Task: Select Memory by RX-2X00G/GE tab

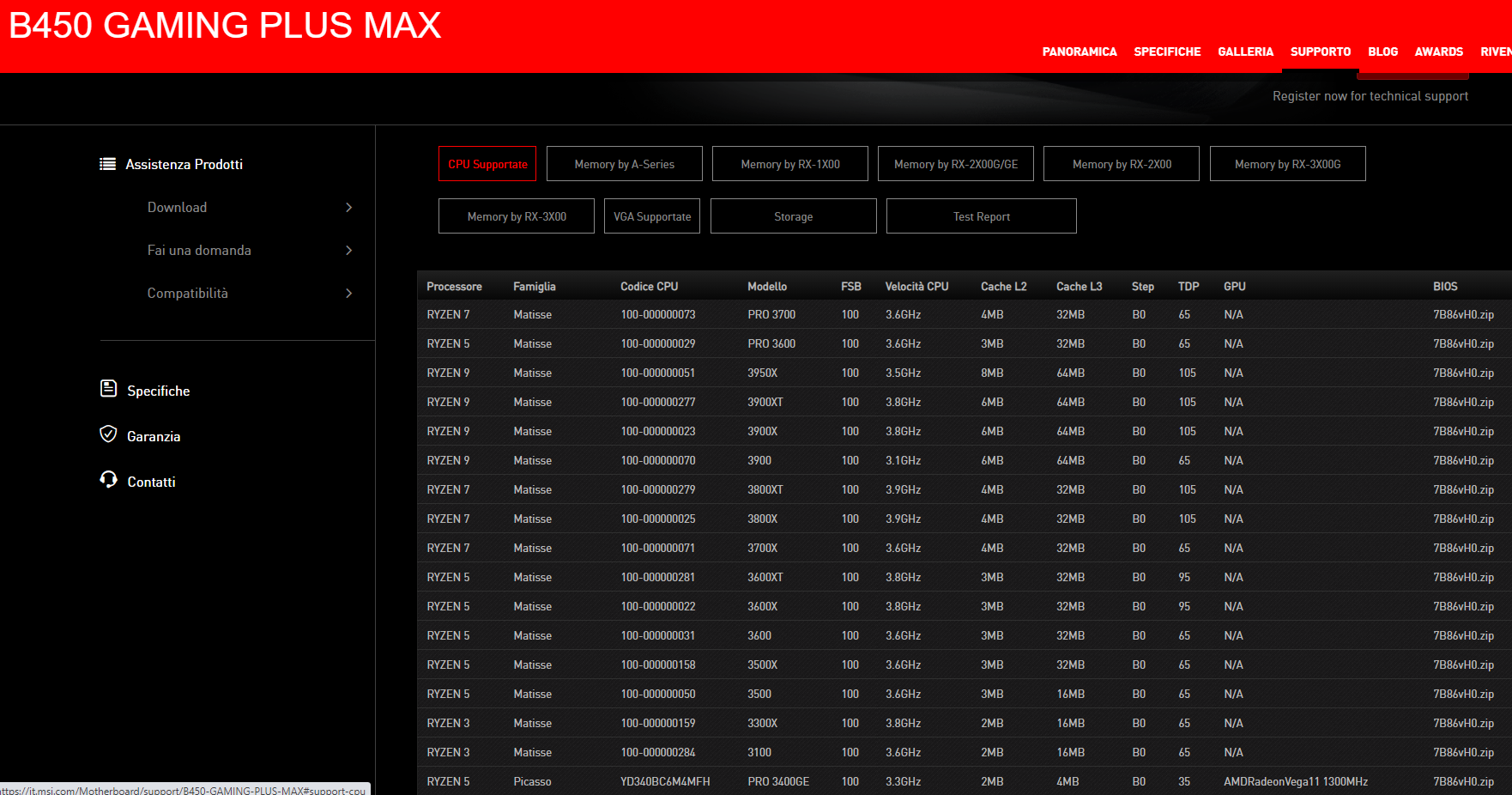Action: pos(956,164)
